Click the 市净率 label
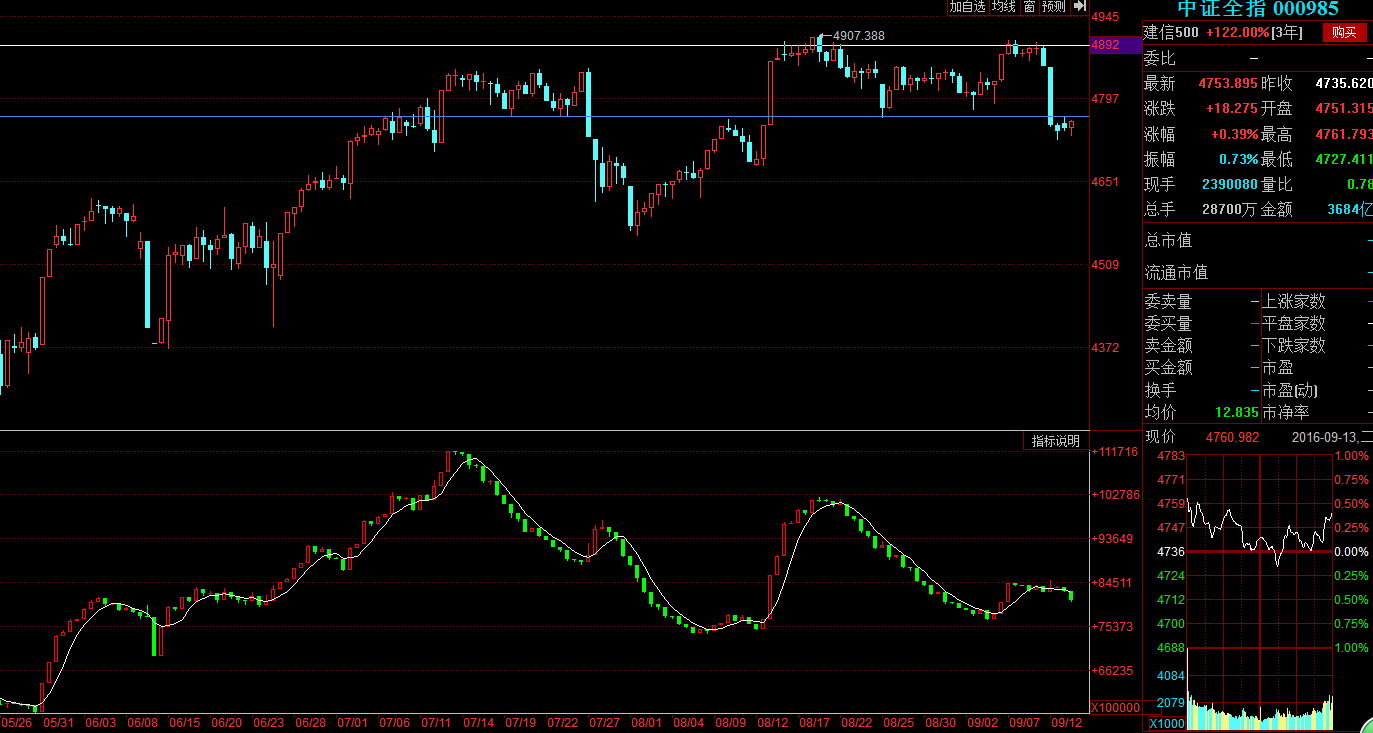Image resolution: width=1373 pixels, height=733 pixels. [1286, 412]
